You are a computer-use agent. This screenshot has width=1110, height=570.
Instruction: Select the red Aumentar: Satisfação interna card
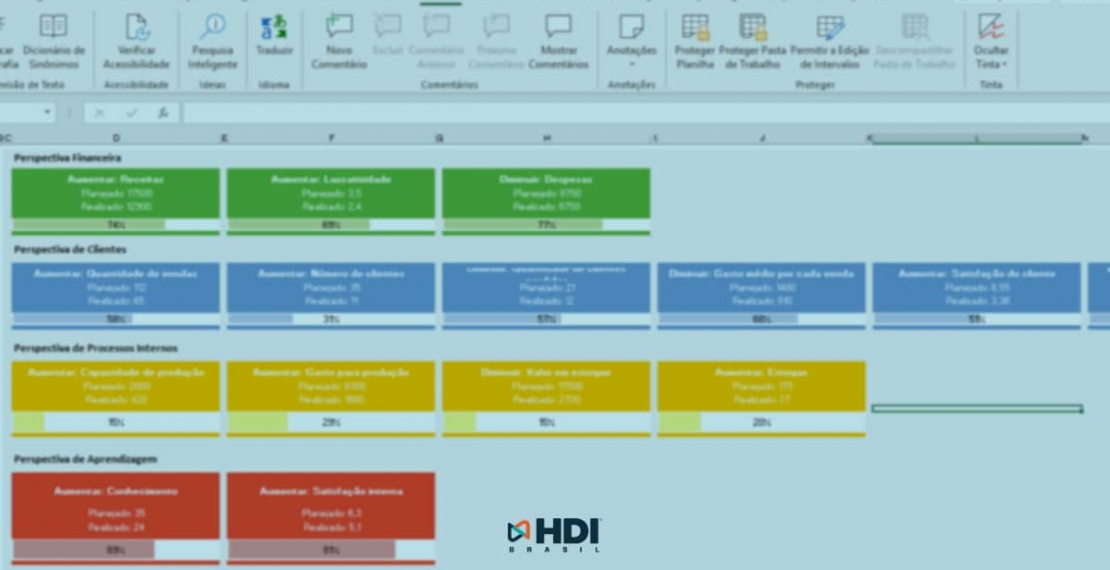click(331, 506)
